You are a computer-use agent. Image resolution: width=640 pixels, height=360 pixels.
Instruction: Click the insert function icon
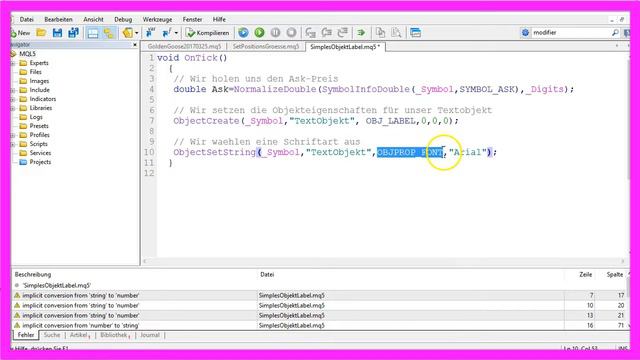point(167,33)
